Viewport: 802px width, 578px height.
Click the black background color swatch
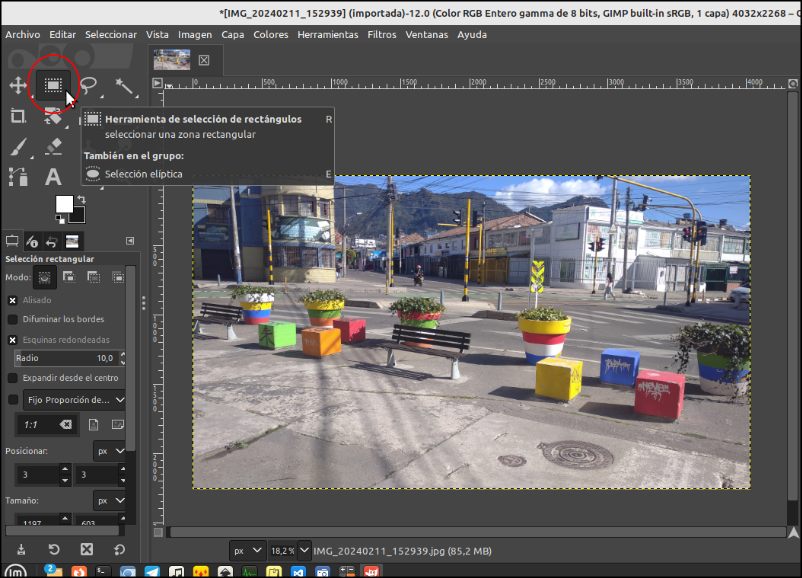(78, 216)
